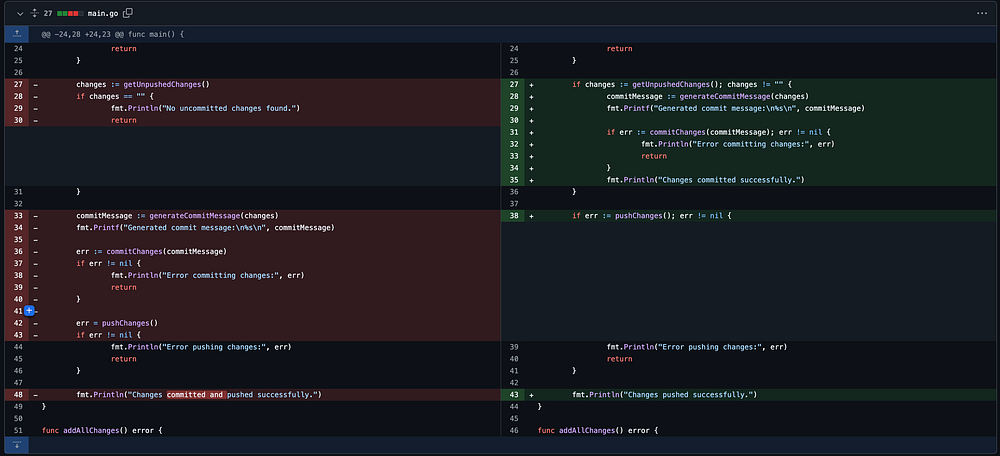Image resolution: width=1000 pixels, height=456 pixels.
Task: Click the expand all lines icon
Action: pos(36,13)
